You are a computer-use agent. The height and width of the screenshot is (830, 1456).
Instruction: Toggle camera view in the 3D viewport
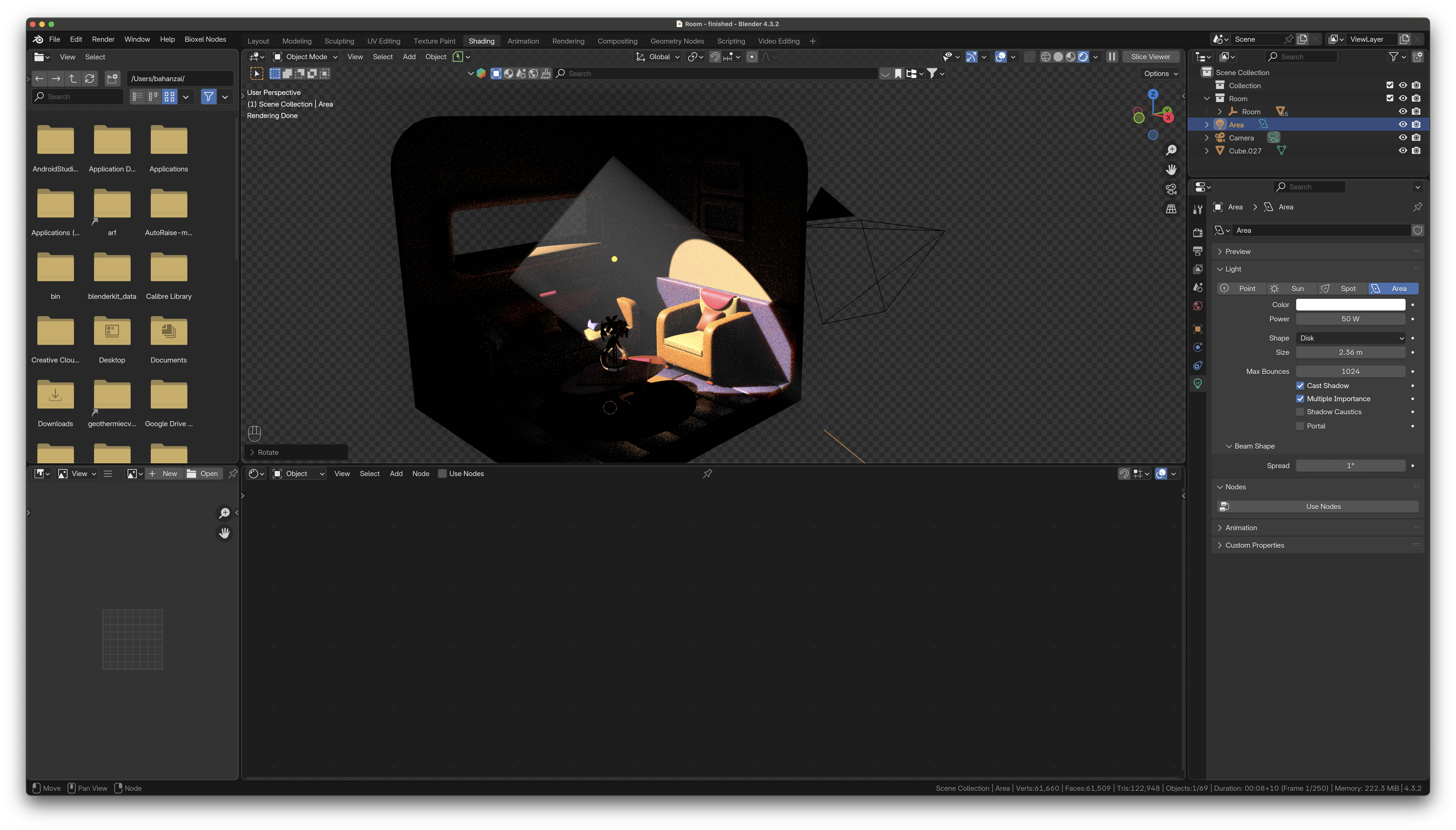pyautogui.click(x=1171, y=189)
